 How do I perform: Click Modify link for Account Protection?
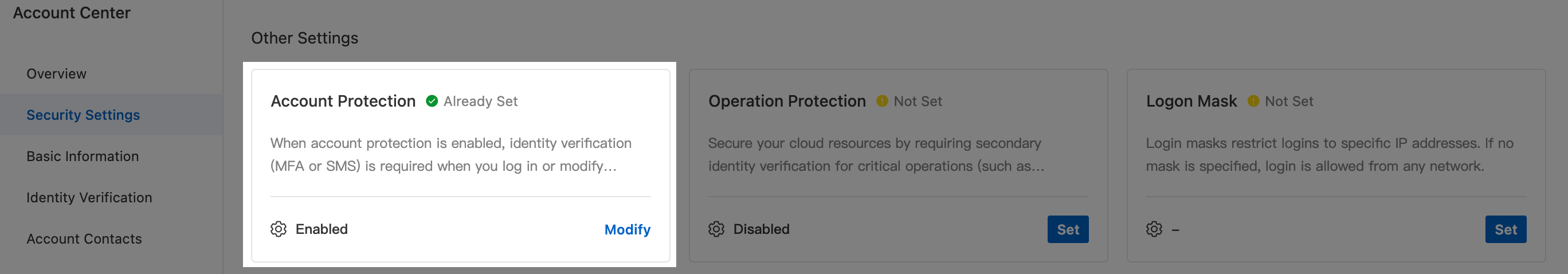(627, 229)
